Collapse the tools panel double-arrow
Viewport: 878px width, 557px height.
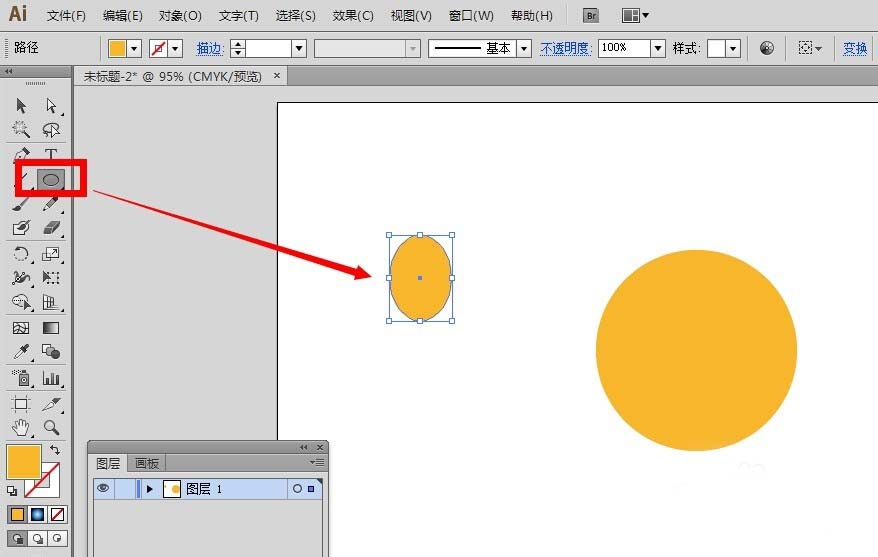click(8, 71)
